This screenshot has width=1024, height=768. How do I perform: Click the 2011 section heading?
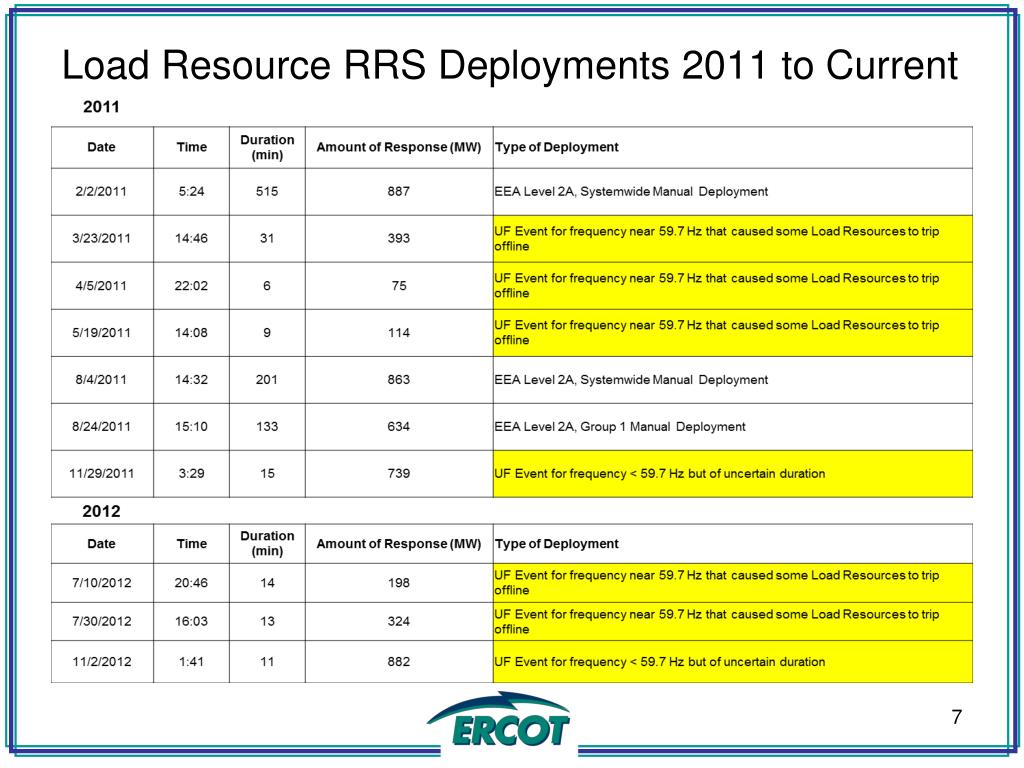[x=101, y=106]
